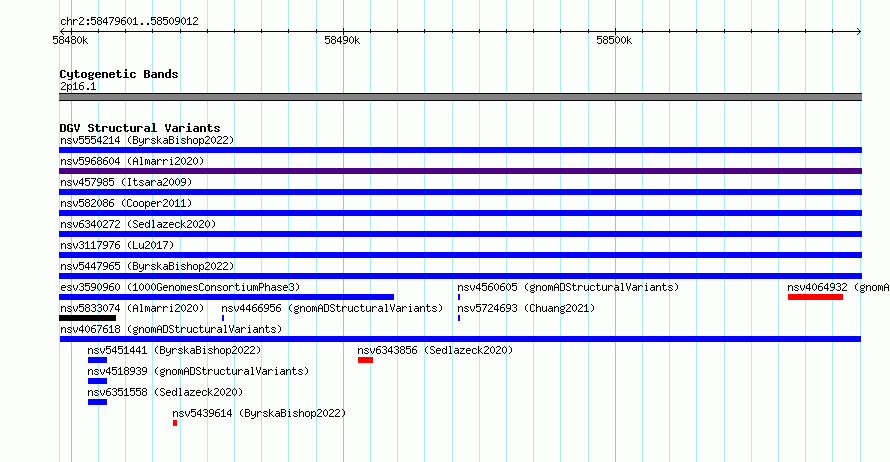Select the tiny nsv4466956 blue marker
Screen dimensions: 890x462
click(222, 318)
